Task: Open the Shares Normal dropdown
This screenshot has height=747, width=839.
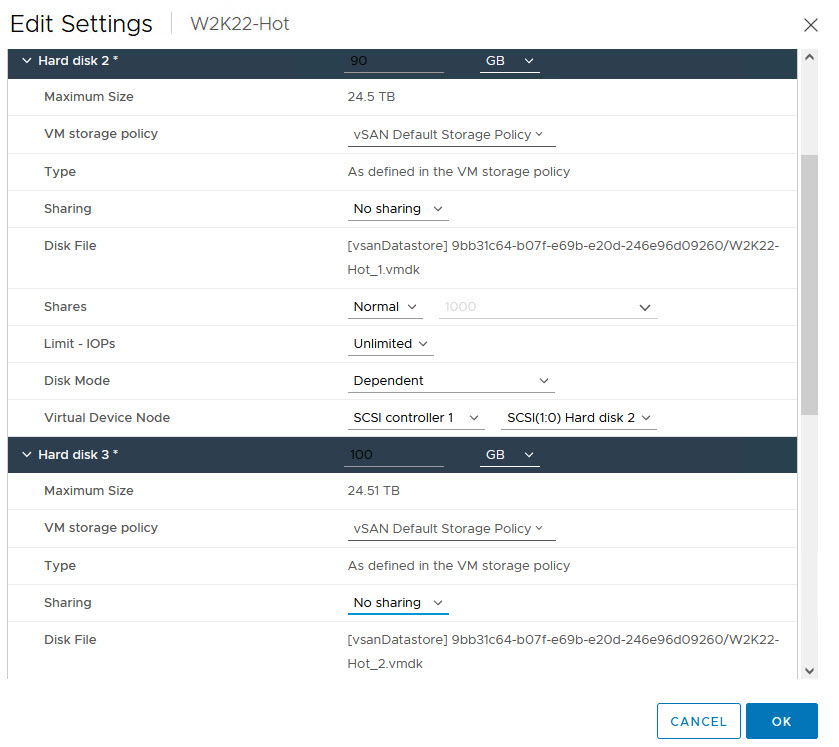Action: (385, 307)
